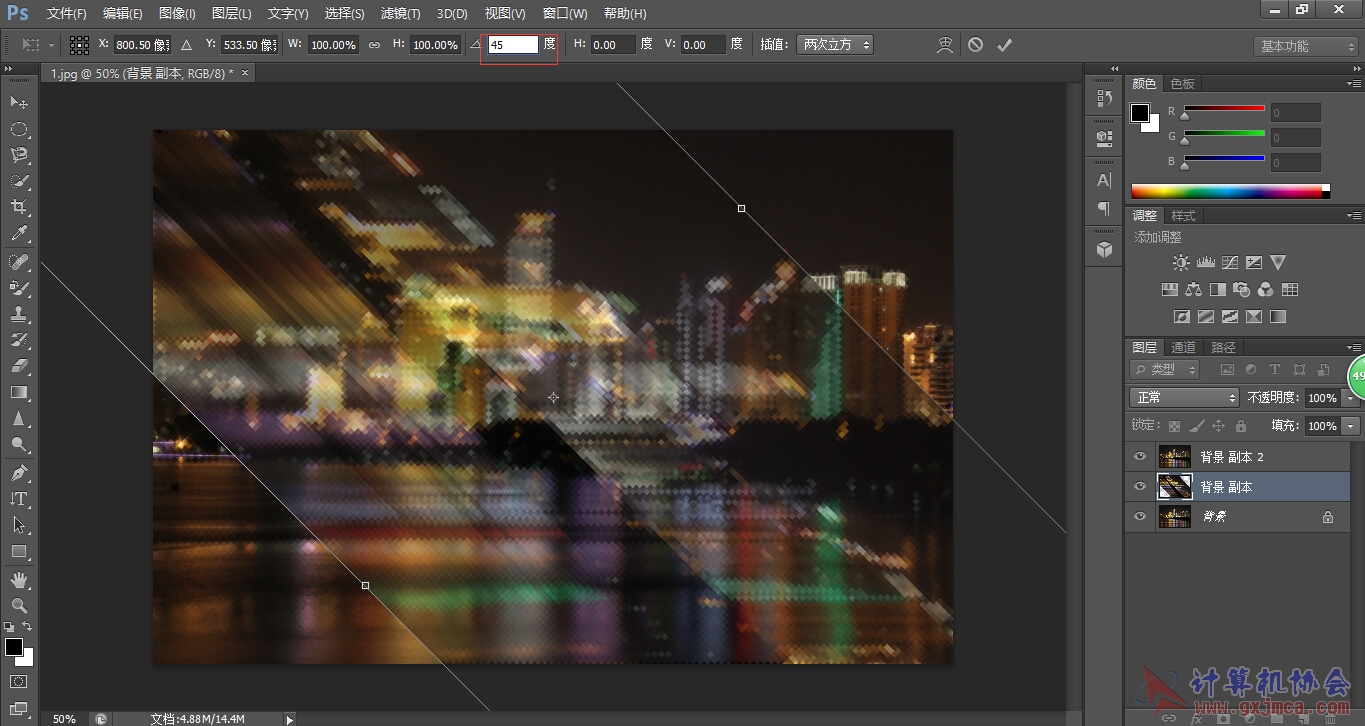
Task: Add a Channel Mixer adjustment
Action: click(x=1265, y=290)
